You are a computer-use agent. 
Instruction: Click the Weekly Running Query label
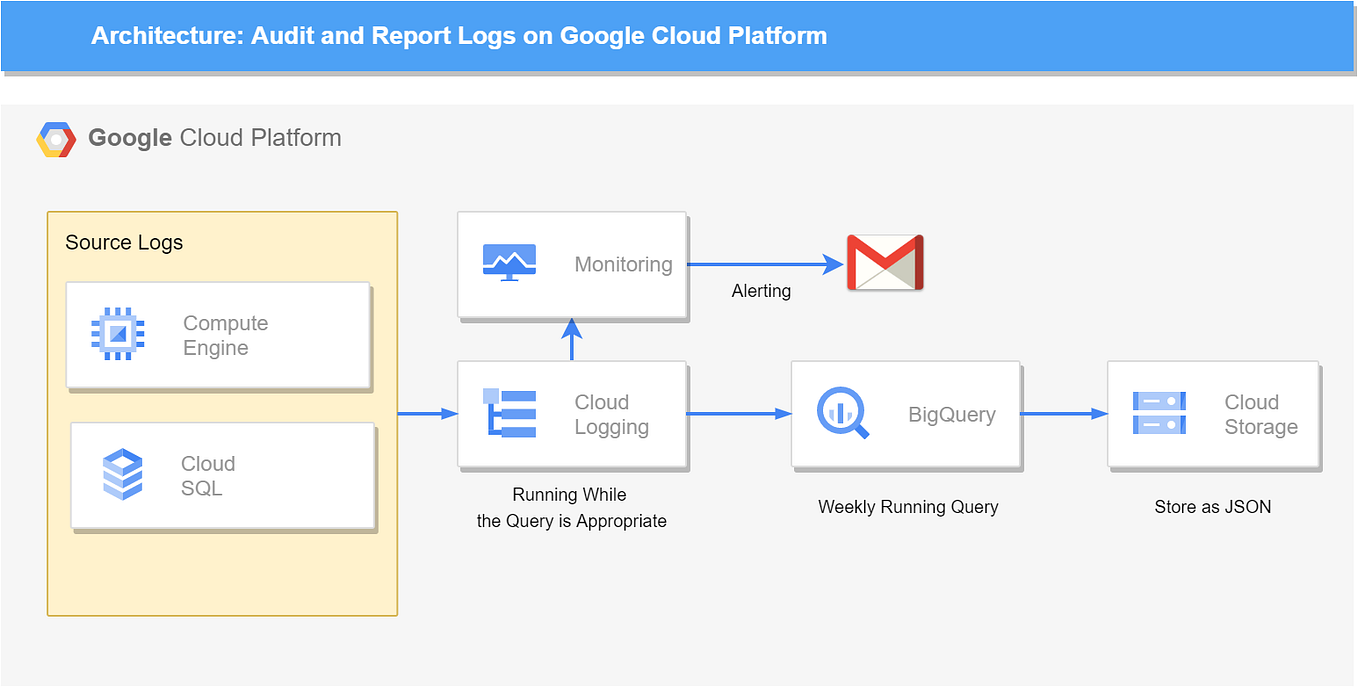[x=907, y=507]
